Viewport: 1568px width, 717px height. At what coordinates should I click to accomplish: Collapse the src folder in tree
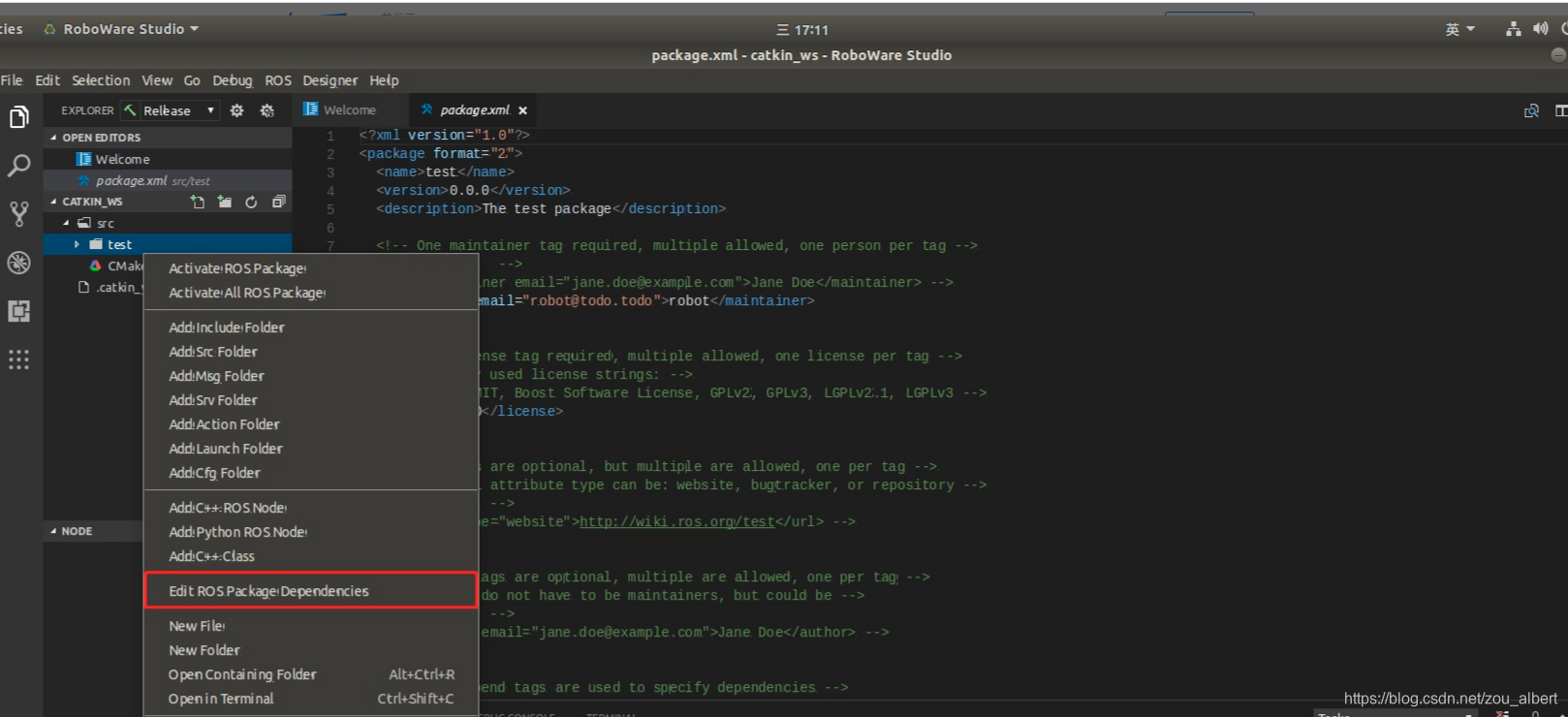point(66,223)
